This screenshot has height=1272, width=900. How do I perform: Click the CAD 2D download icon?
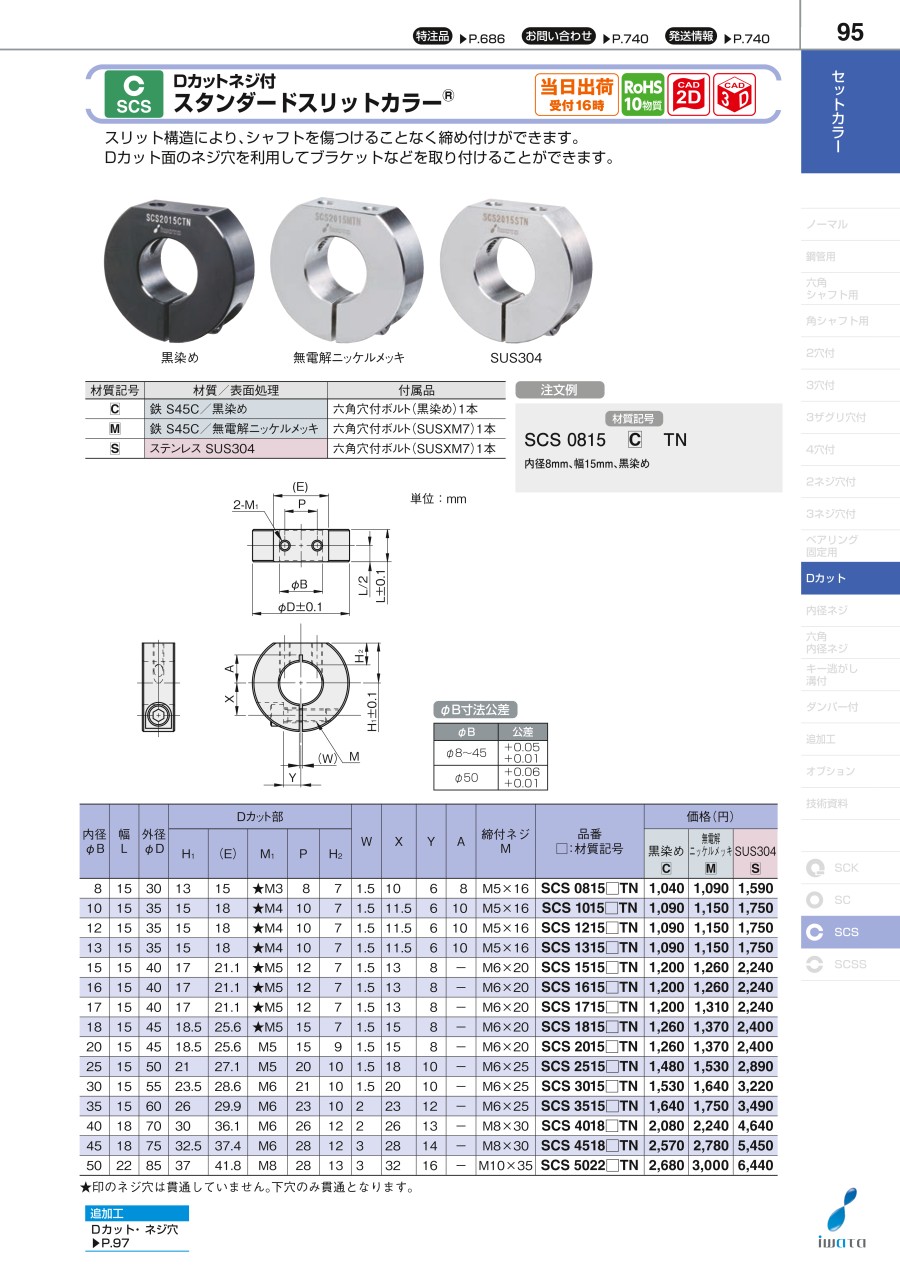(x=688, y=96)
